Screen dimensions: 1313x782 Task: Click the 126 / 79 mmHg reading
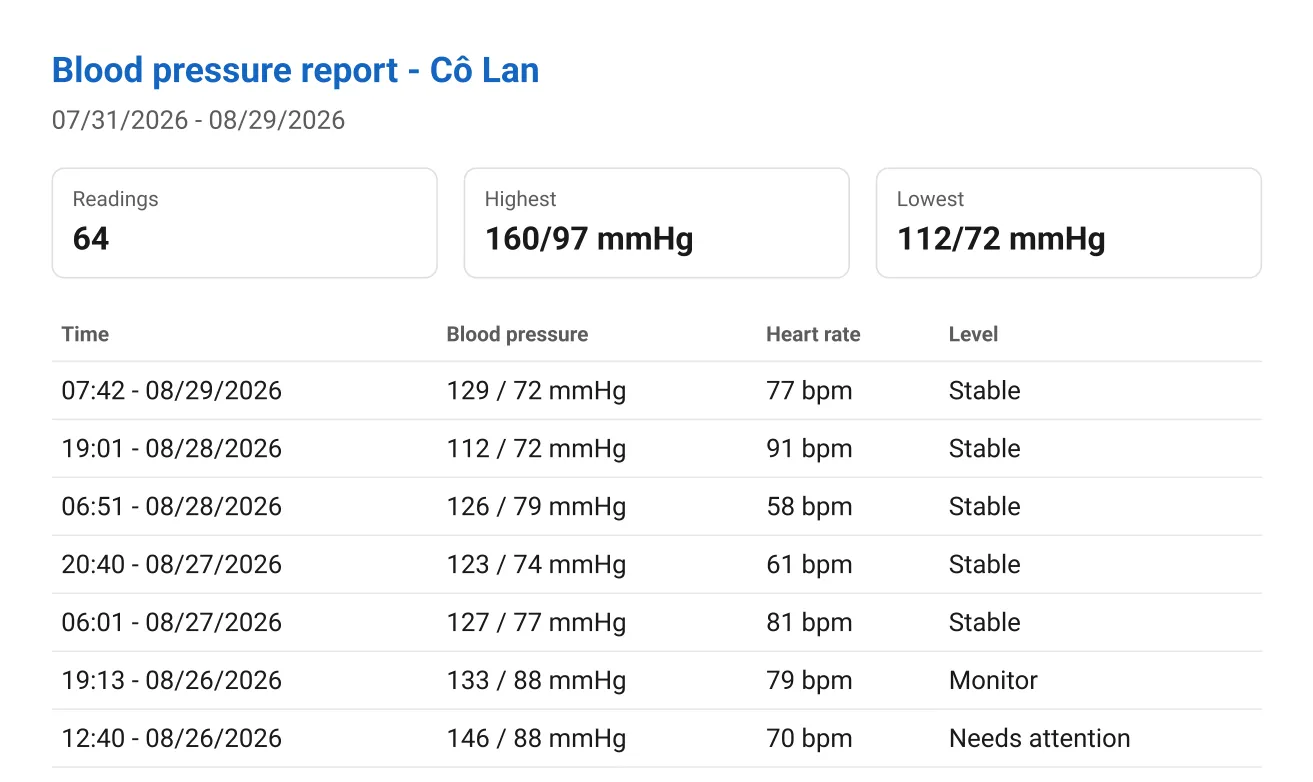[536, 507]
